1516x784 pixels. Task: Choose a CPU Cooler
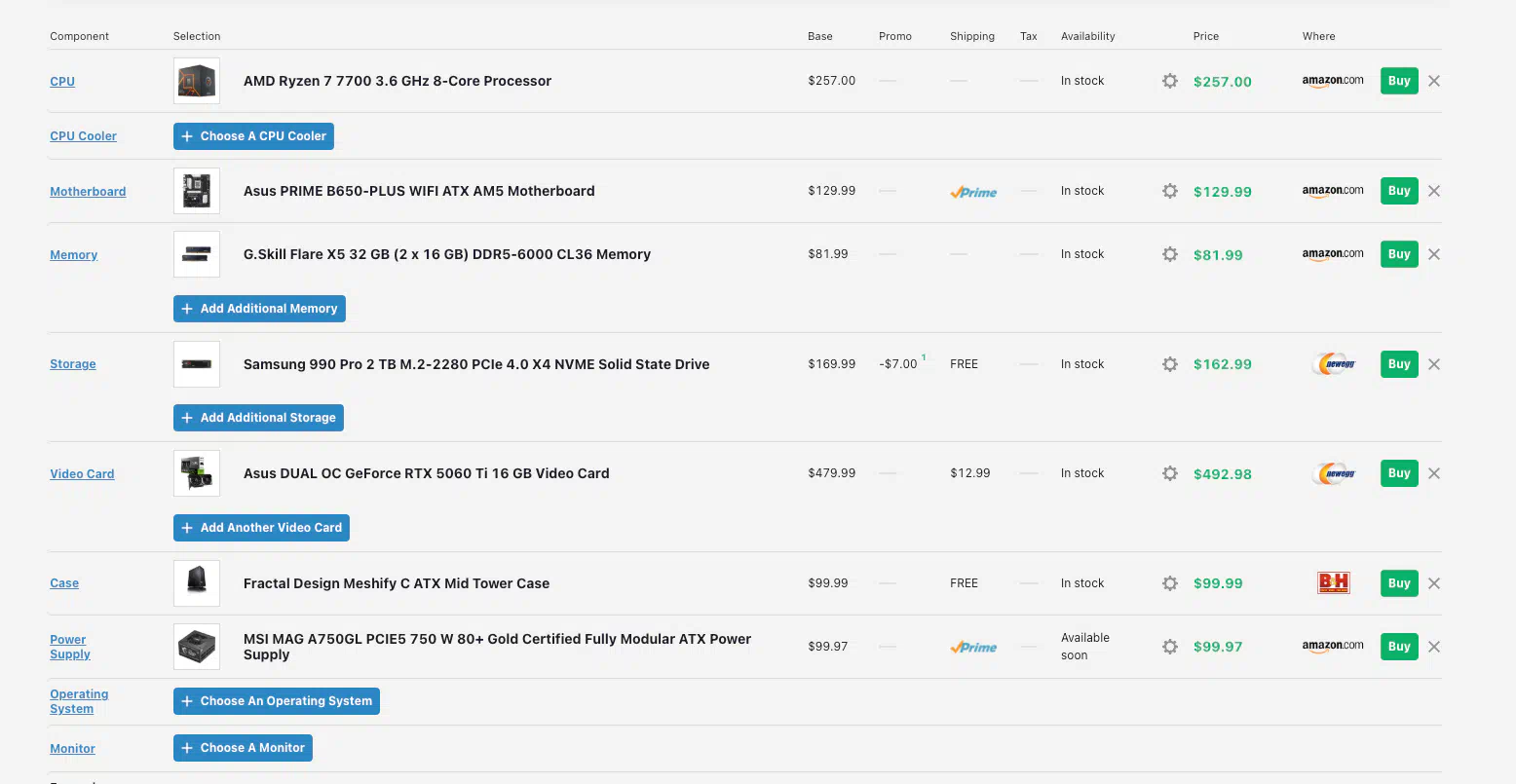253,136
